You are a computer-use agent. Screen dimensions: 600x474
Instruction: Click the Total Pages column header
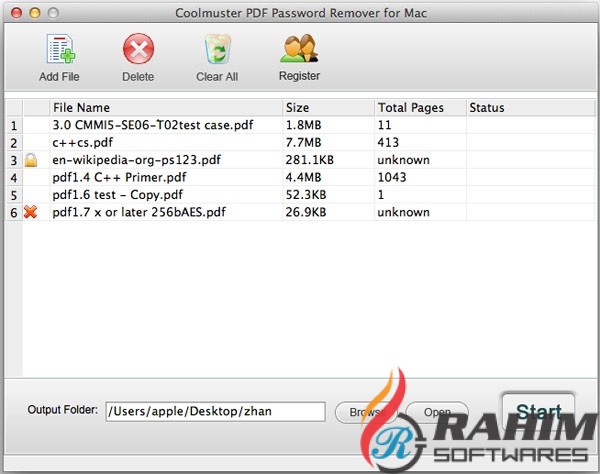click(420, 108)
